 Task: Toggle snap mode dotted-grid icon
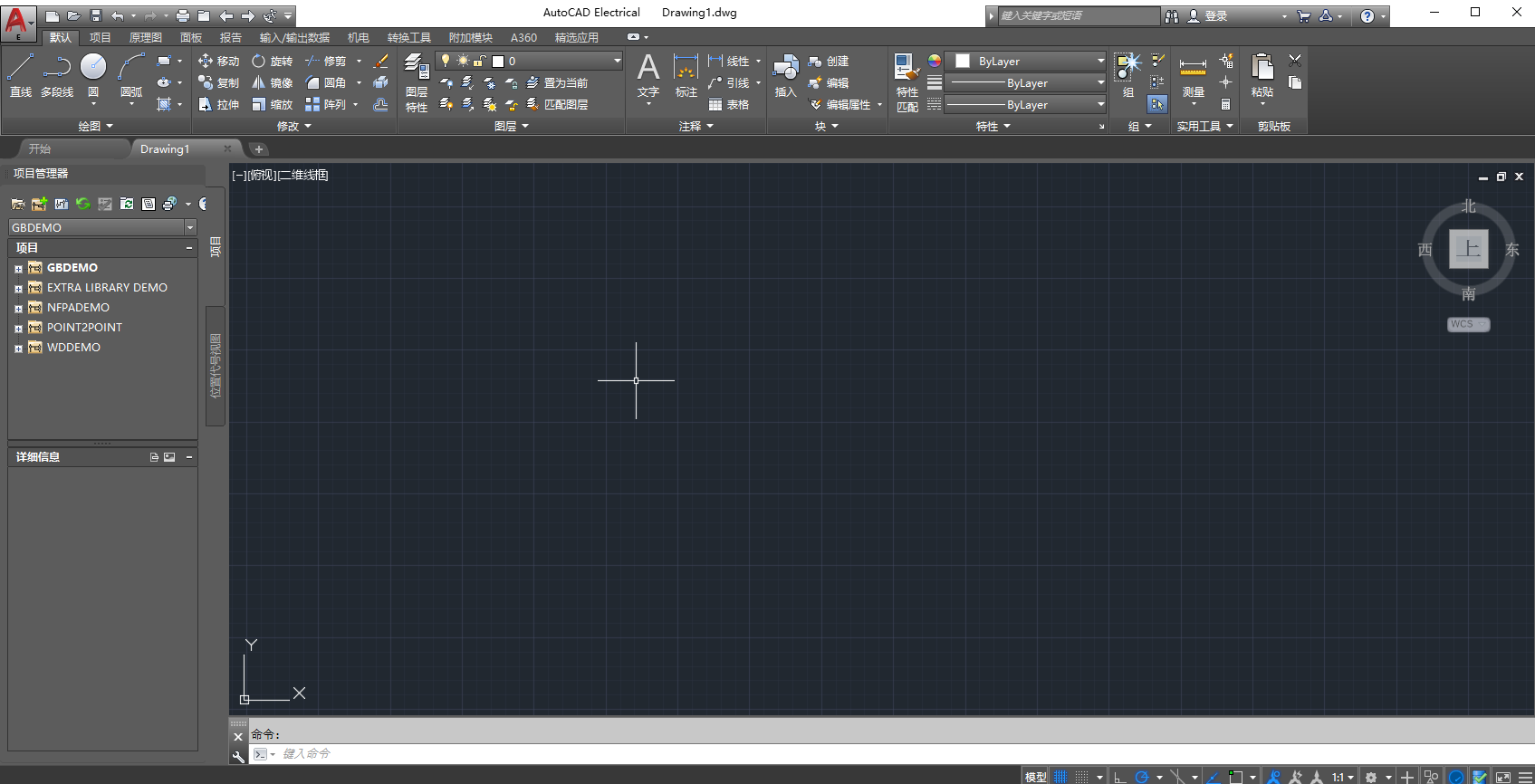(x=1082, y=777)
